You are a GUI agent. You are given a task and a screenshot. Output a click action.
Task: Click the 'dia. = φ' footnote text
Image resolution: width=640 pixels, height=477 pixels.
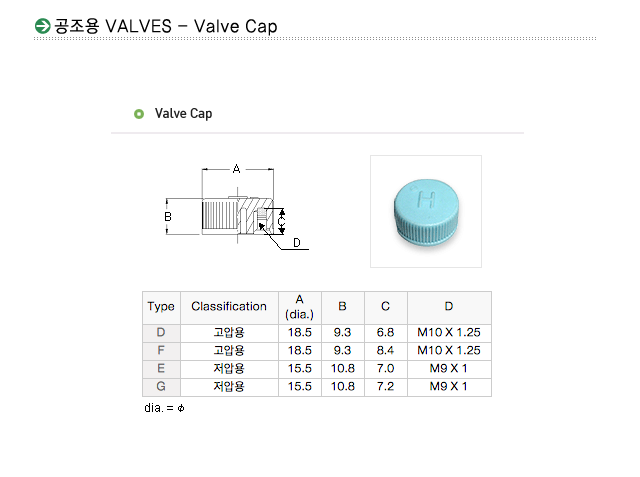[x=165, y=408]
